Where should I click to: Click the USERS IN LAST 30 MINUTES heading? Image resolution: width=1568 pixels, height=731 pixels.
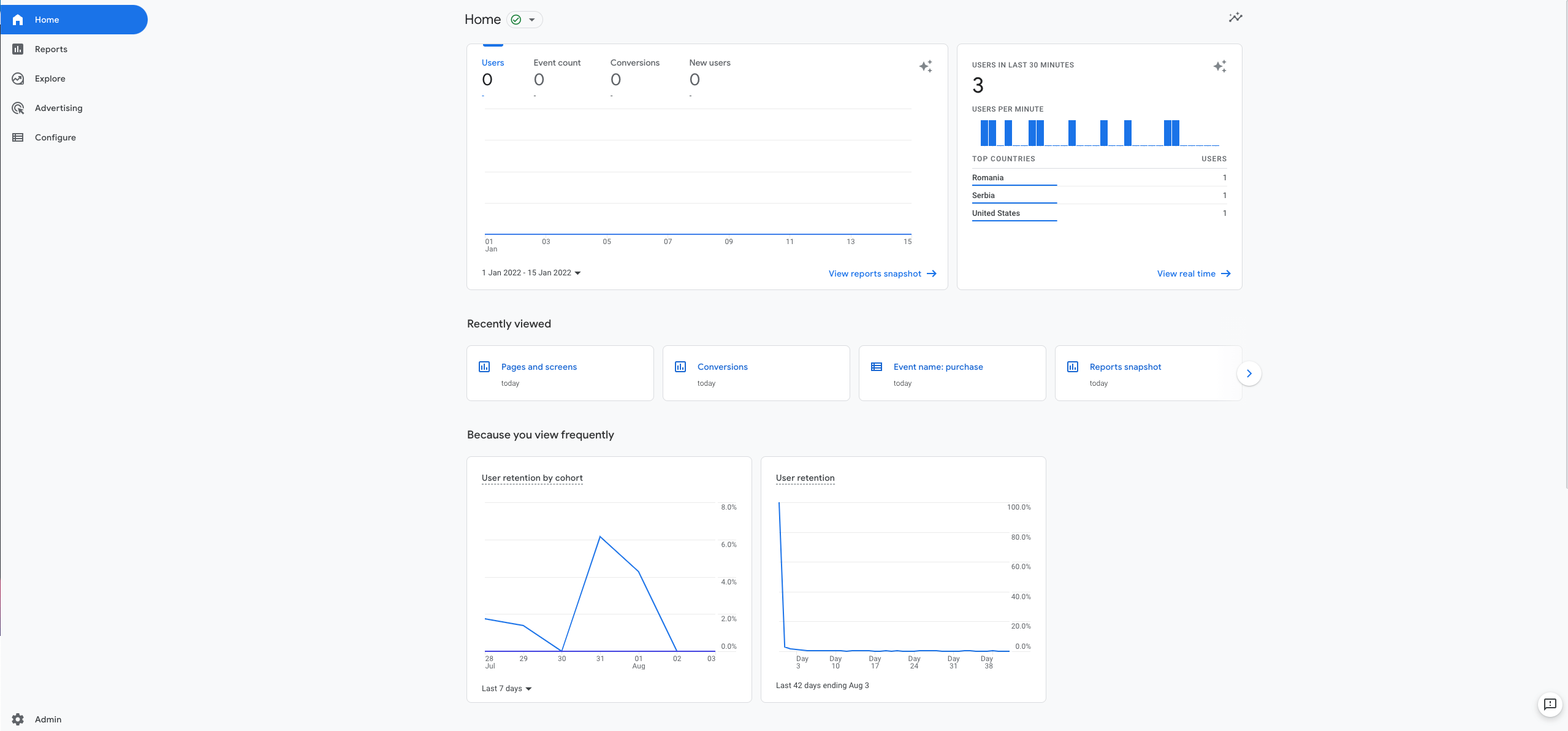[x=1022, y=65]
